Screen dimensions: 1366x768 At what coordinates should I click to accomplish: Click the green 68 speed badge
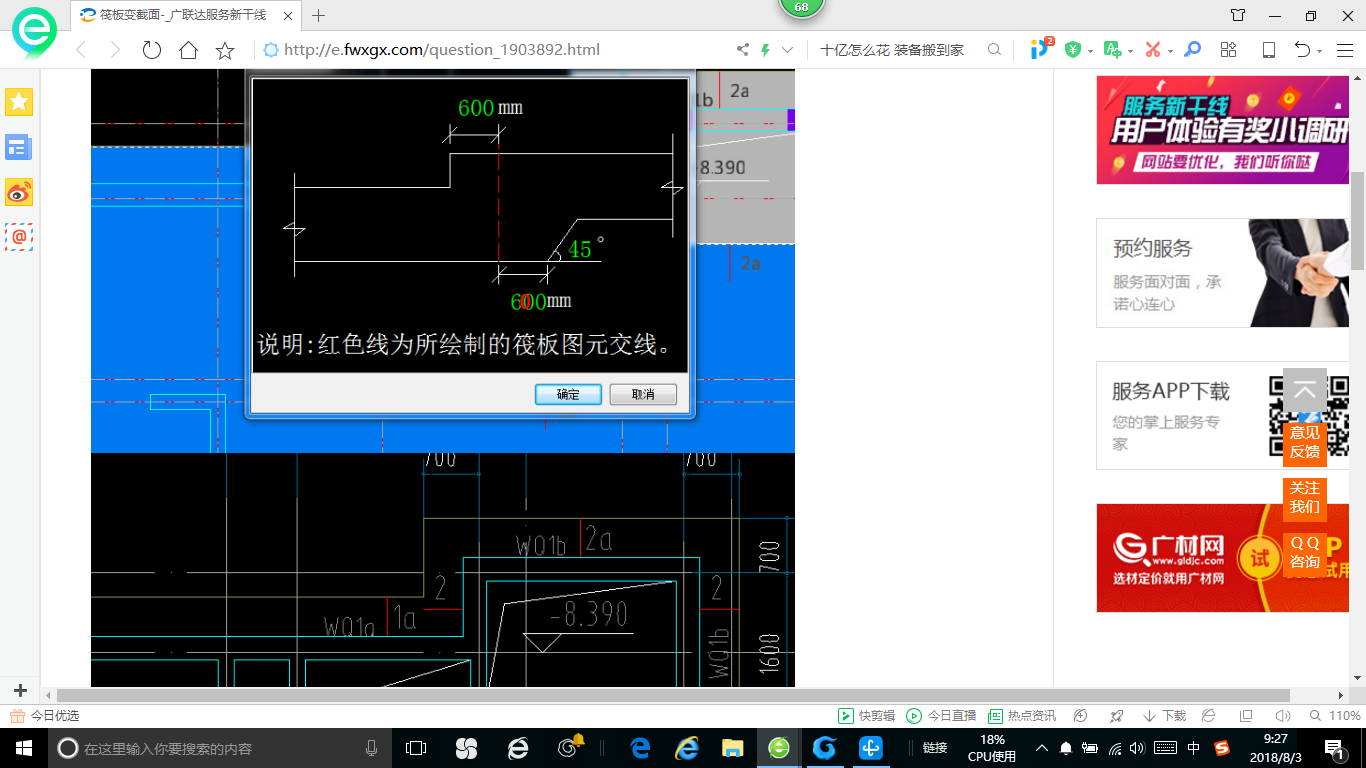(801, 8)
